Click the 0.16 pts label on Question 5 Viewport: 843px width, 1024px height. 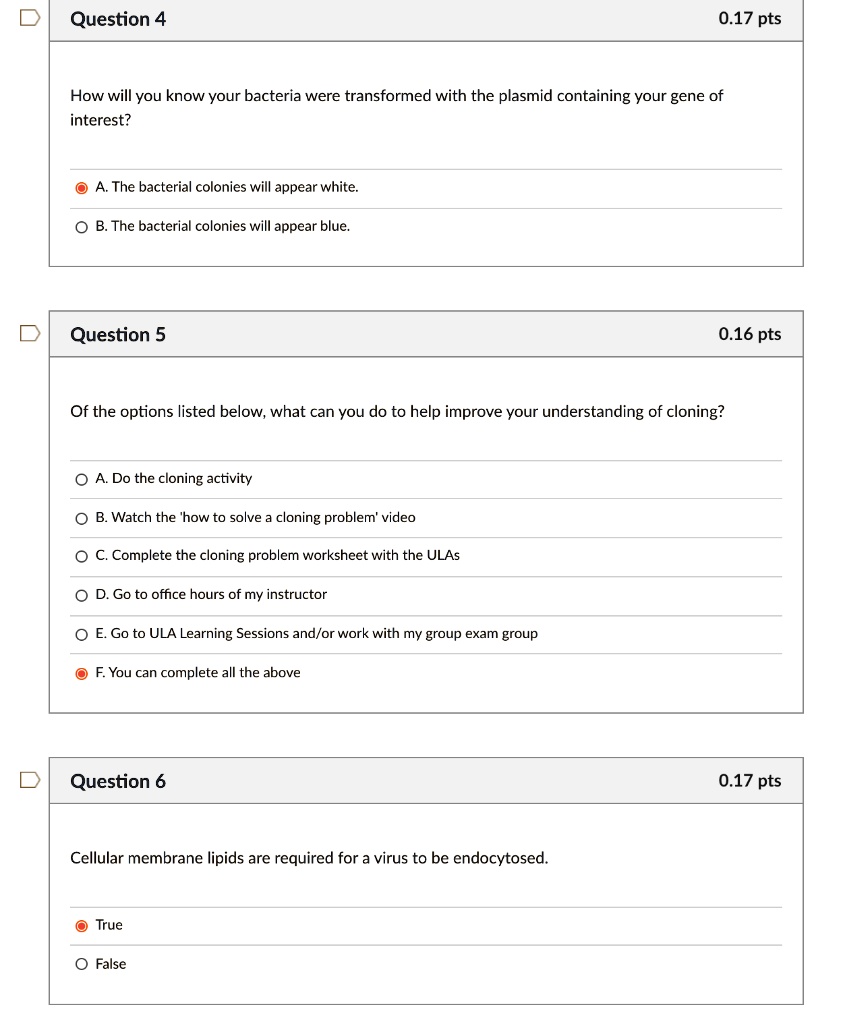[x=750, y=334]
